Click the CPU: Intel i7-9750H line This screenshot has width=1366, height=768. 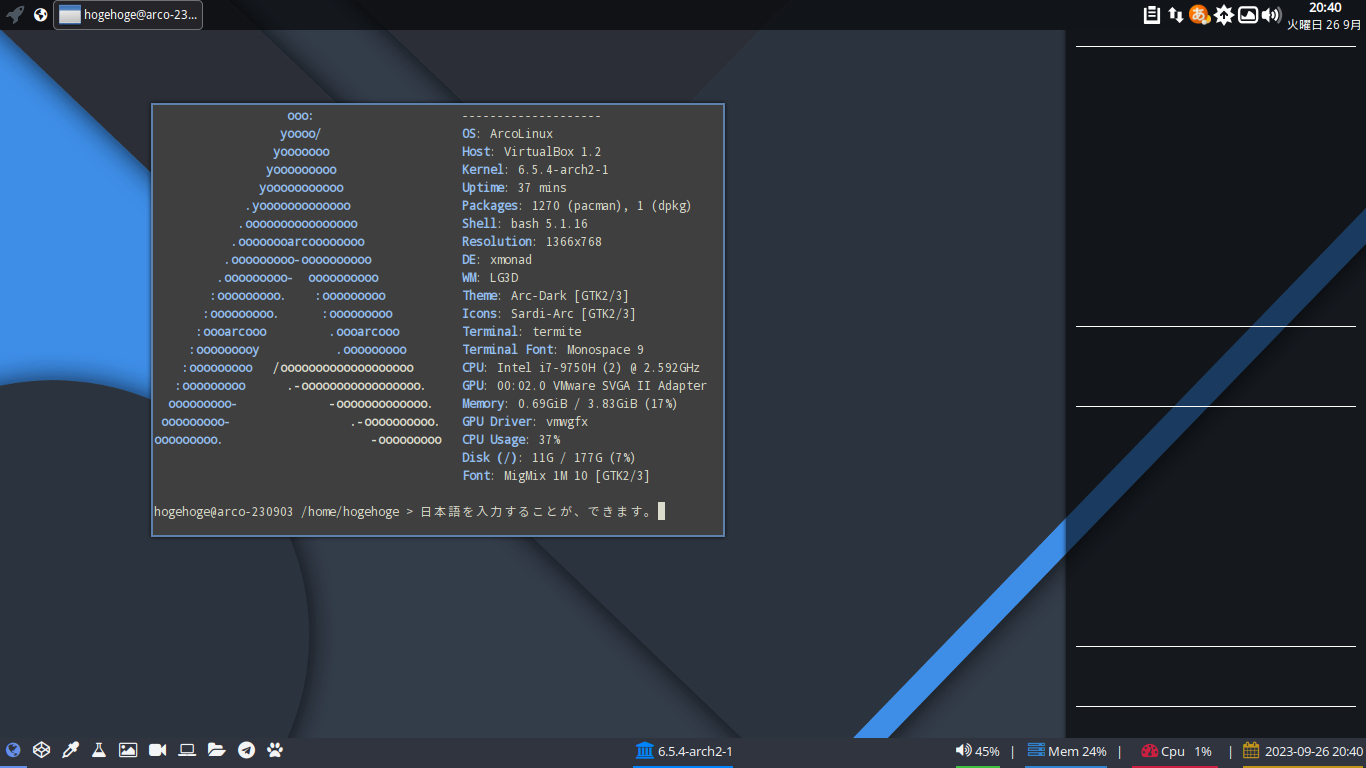click(x=581, y=368)
